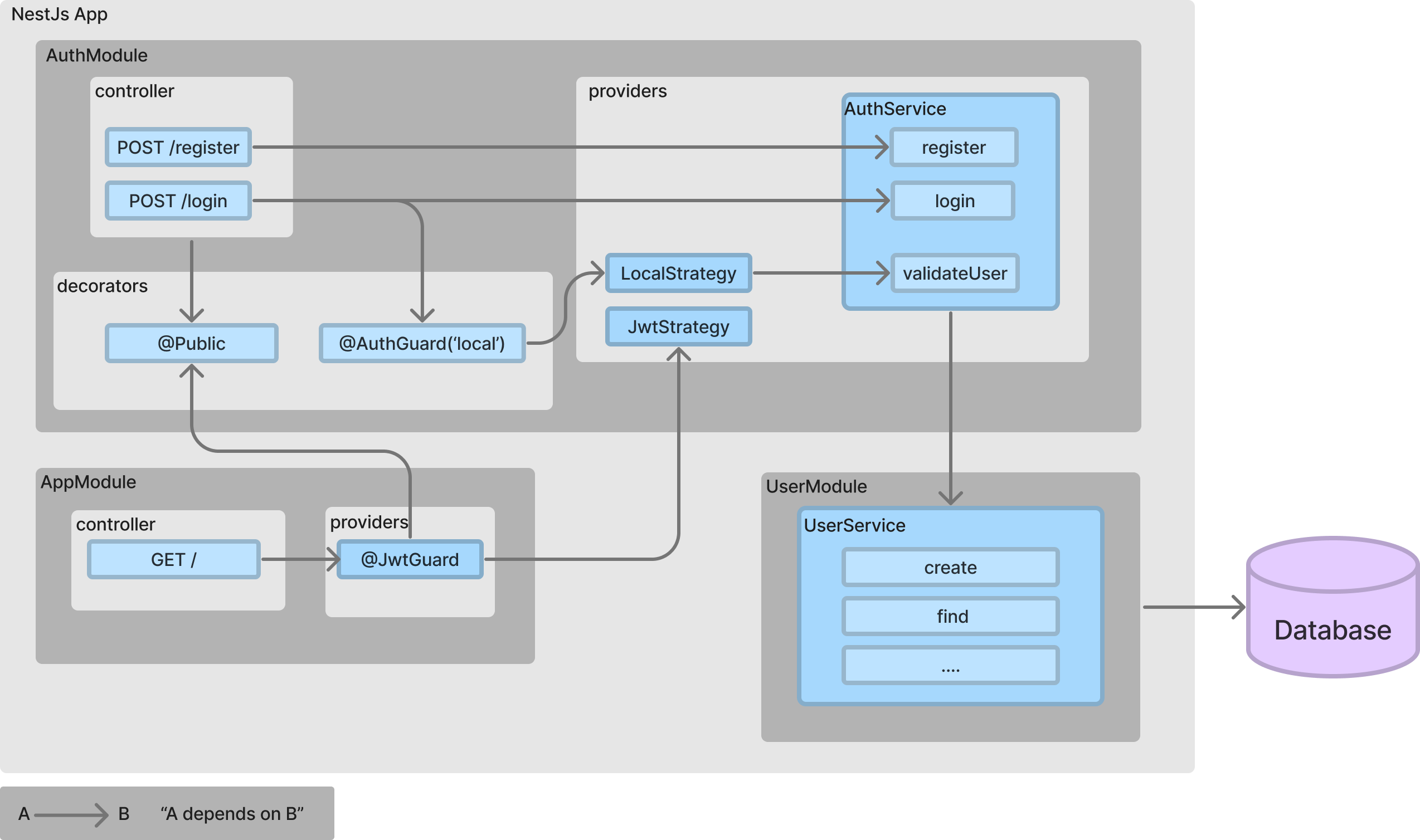Click the register method in AuthService

(954, 147)
